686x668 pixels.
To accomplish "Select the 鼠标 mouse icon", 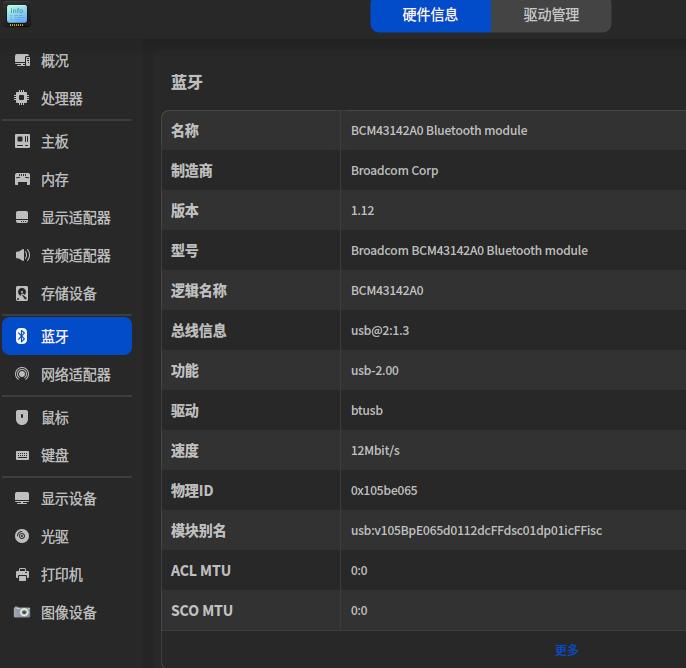I will click(22, 417).
